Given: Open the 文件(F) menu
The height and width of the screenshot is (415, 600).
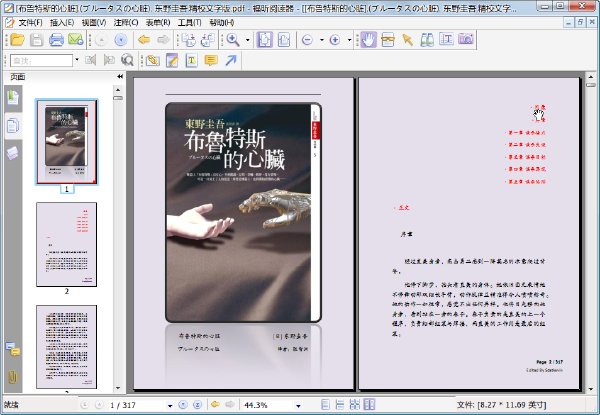Looking at the screenshot, I should (30, 23).
